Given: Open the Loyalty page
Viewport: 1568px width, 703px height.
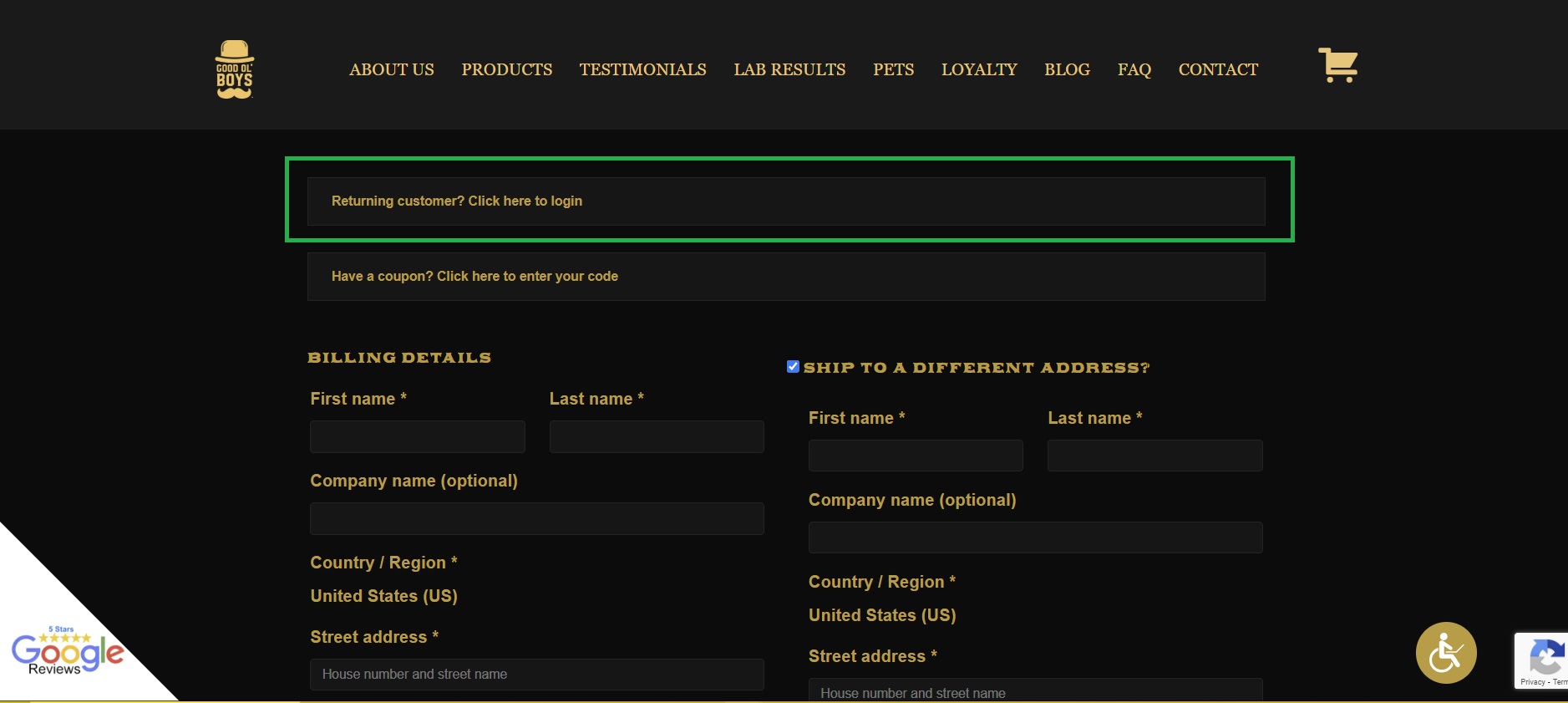Looking at the screenshot, I should click(979, 69).
